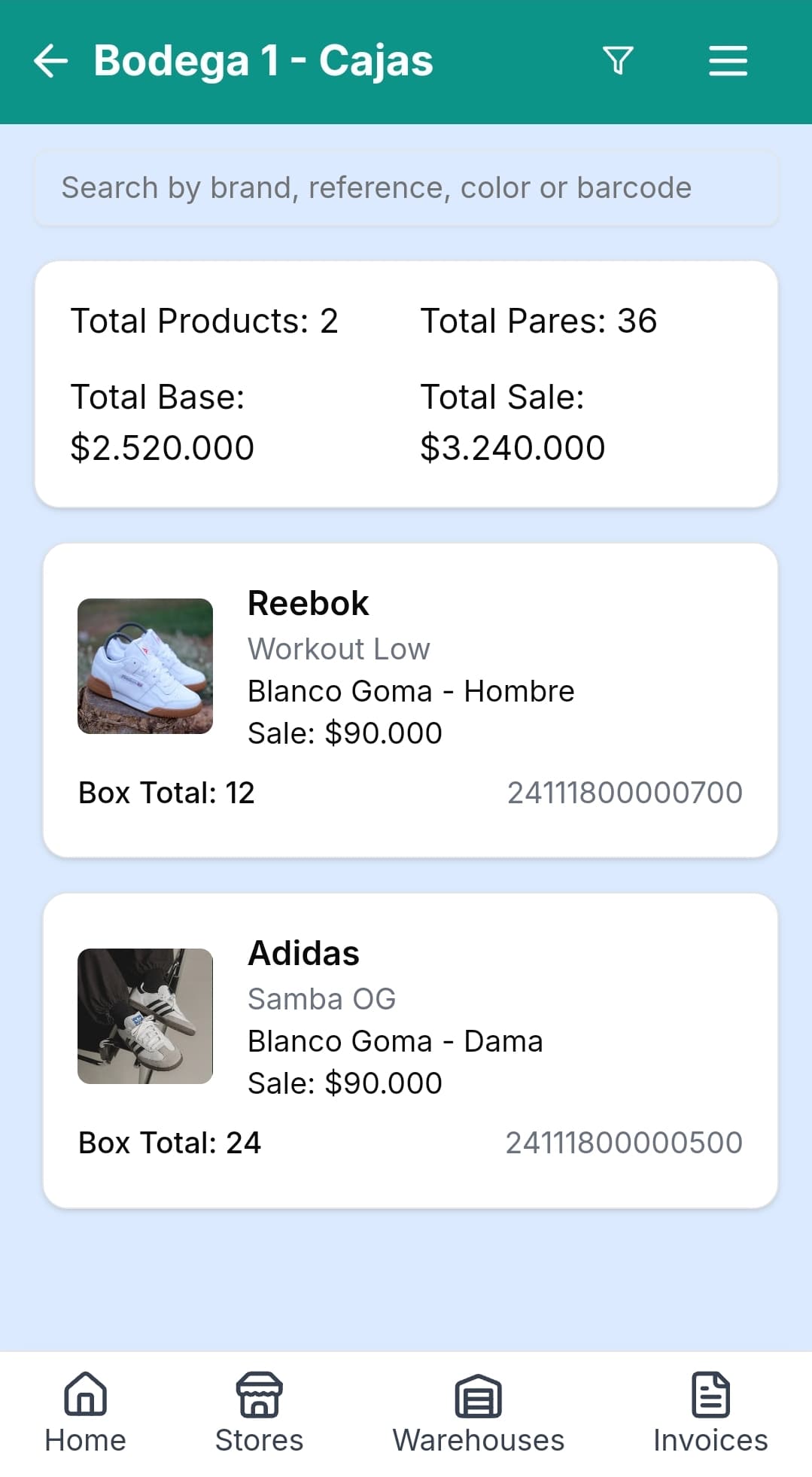Open the Samba OG reference text

[x=322, y=999]
